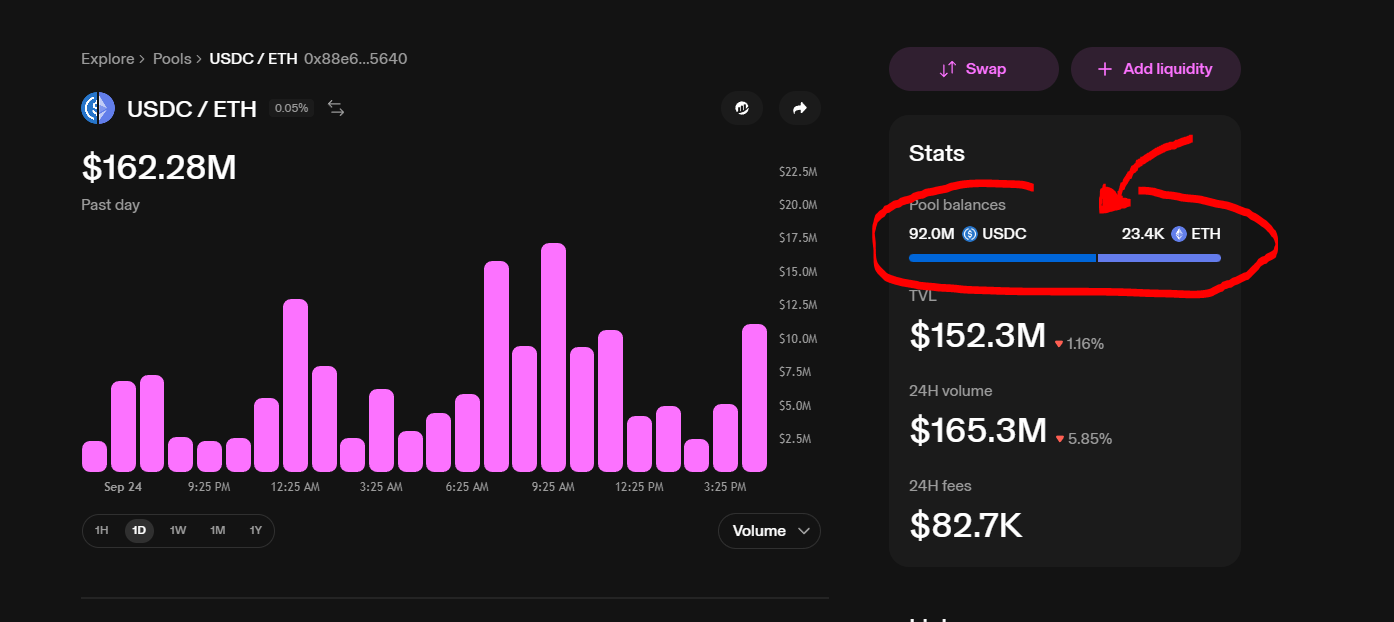The image size is (1394, 622).
Task: Select the 1H time range
Action: 101,530
